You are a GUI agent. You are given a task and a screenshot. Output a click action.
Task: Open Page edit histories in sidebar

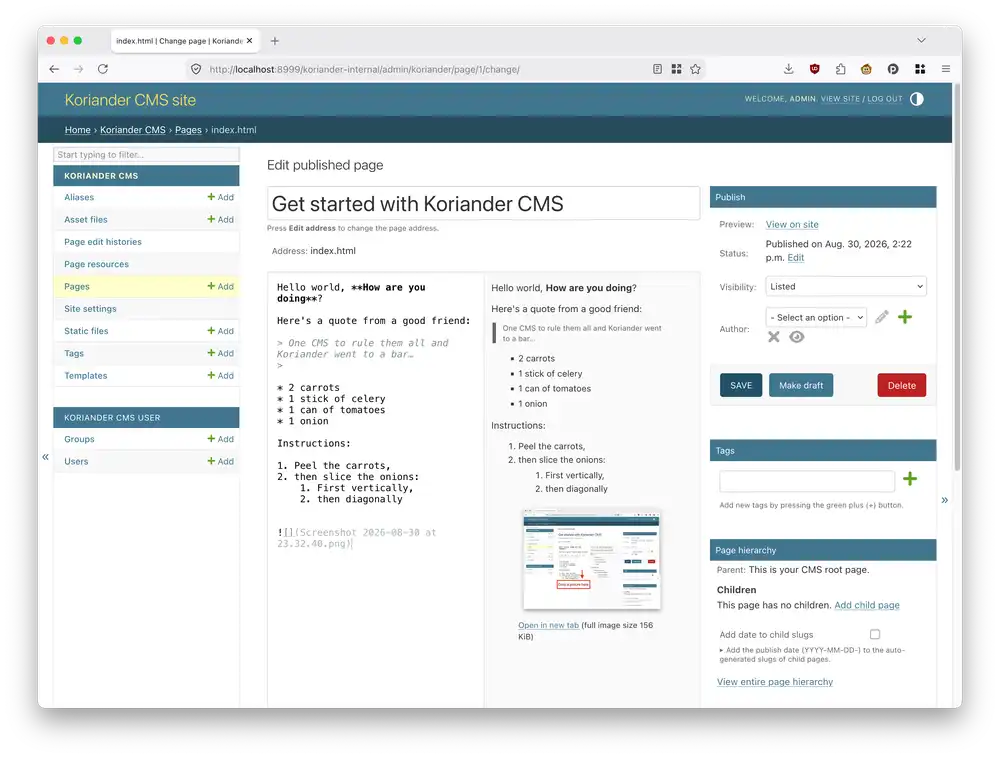[103, 242]
